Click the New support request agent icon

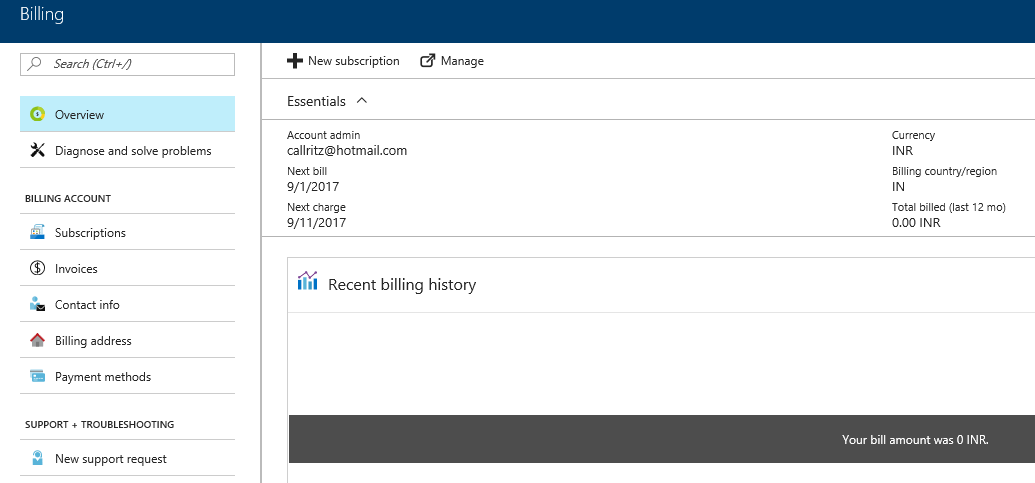pyautogui.click(x=38, y=459)
